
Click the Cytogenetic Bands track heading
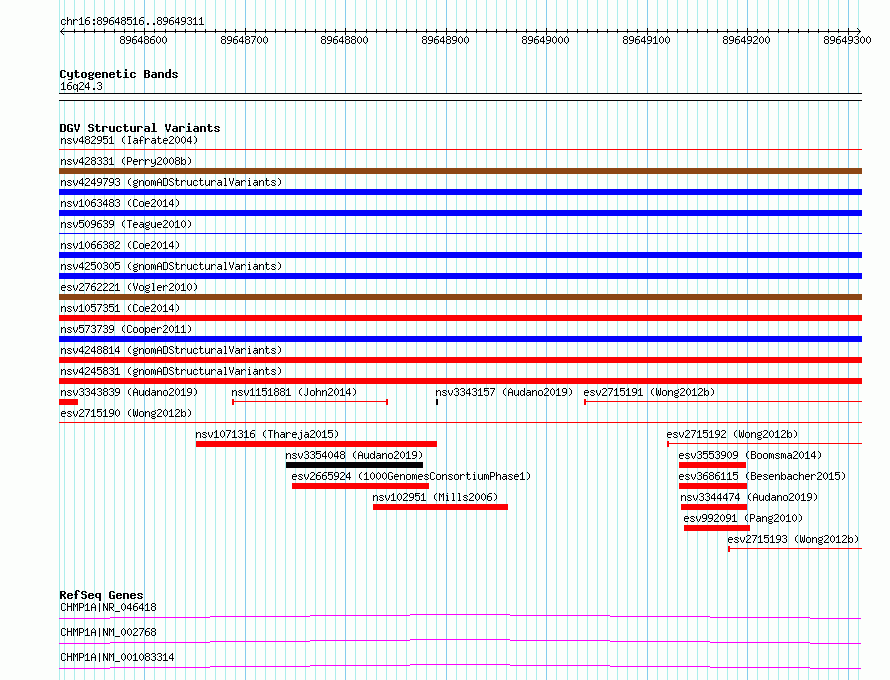point(119,74)
